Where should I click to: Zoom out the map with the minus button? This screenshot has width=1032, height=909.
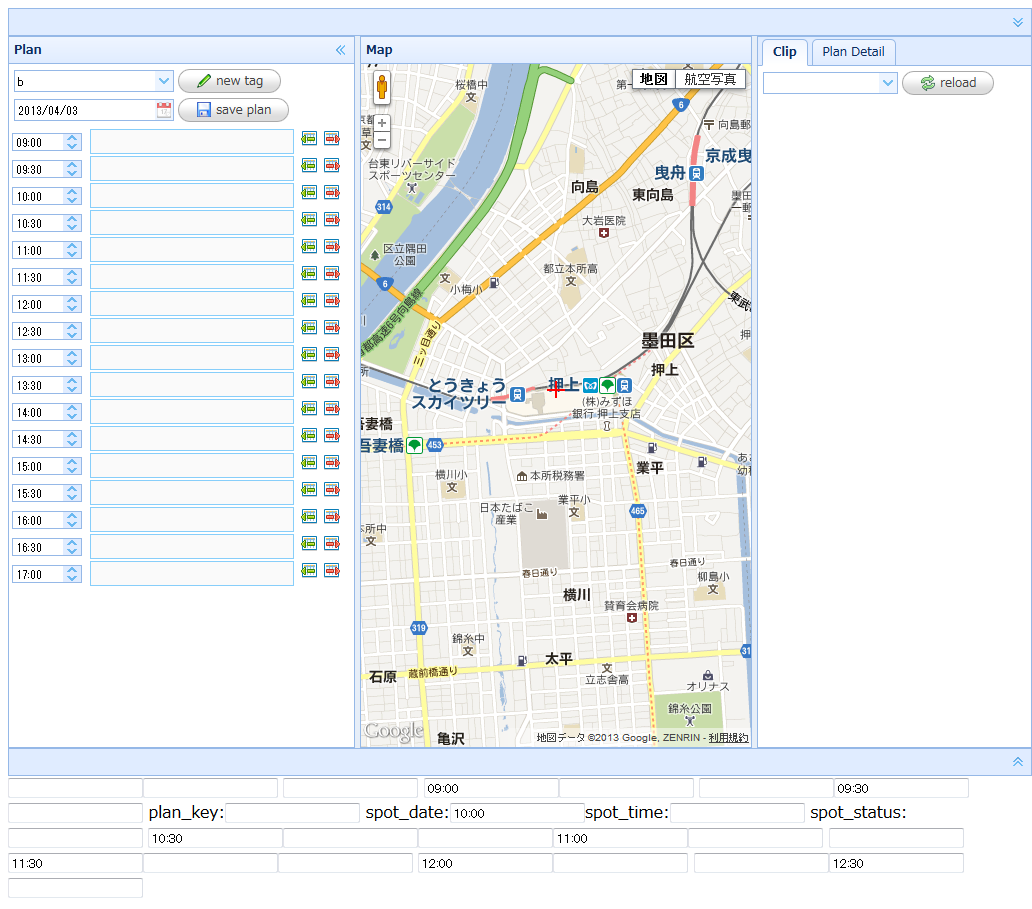pyautogui.click(x=382, y=140)
